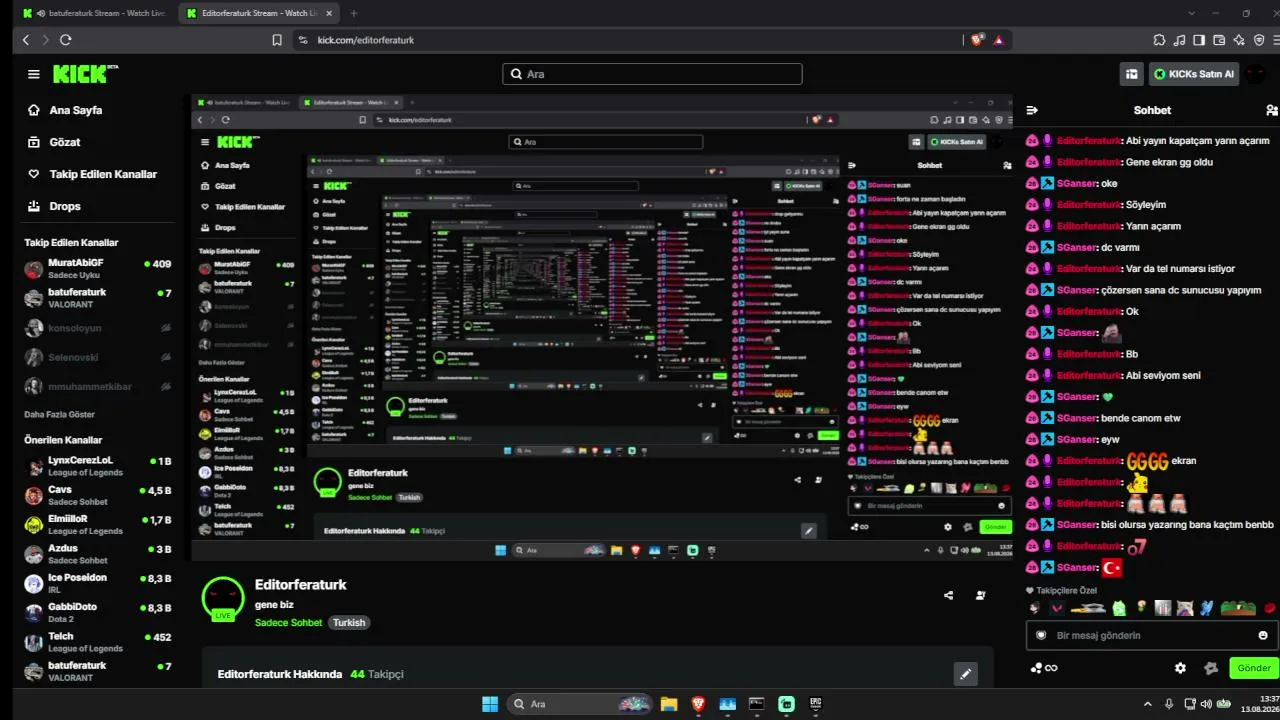Image resolution: width=1280 pixels, height=720 pixels.
Task: Open a new browser tab
Action: click(353, 13)
